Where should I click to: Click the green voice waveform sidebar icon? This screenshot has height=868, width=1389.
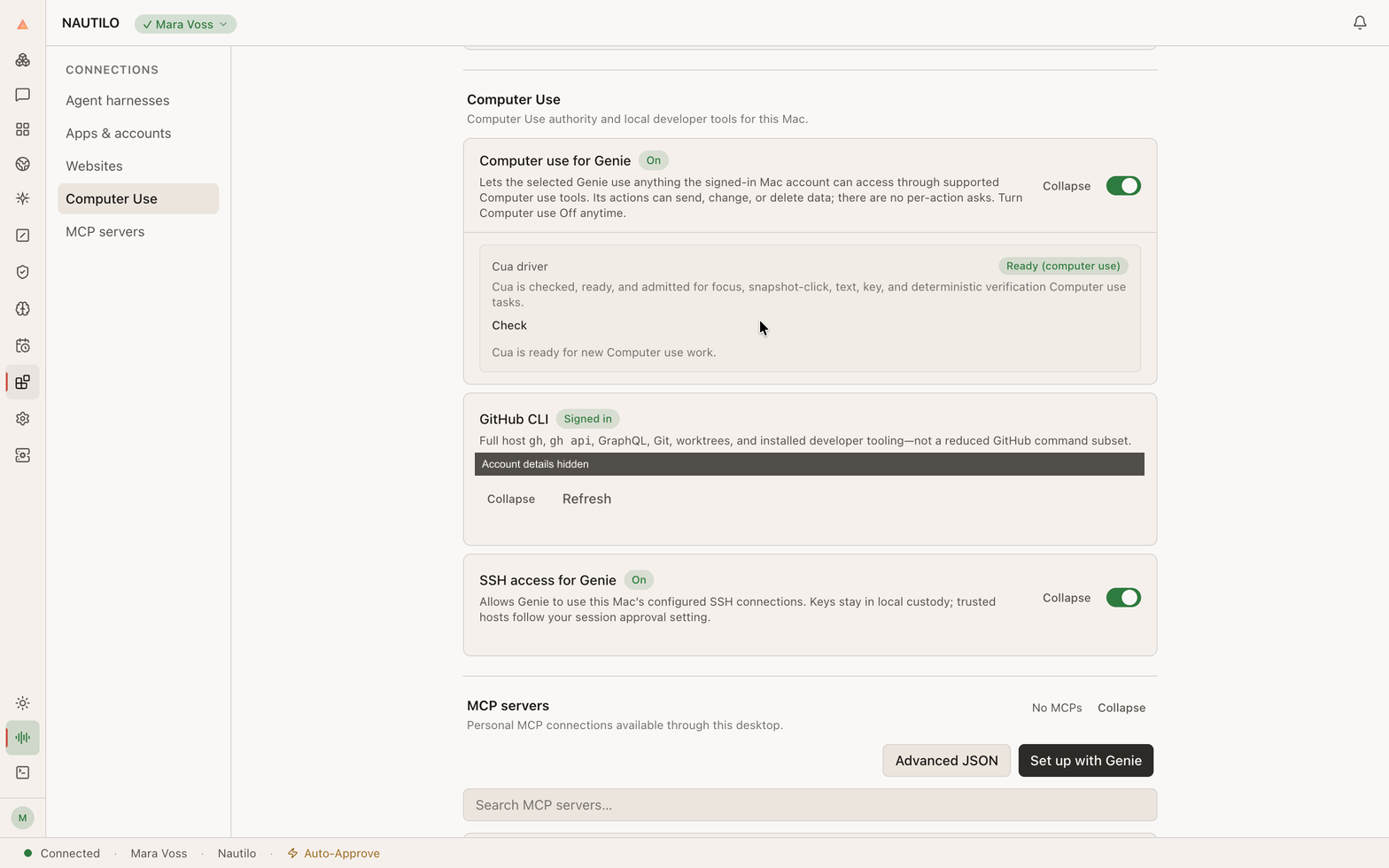click(x=23, y=738)
